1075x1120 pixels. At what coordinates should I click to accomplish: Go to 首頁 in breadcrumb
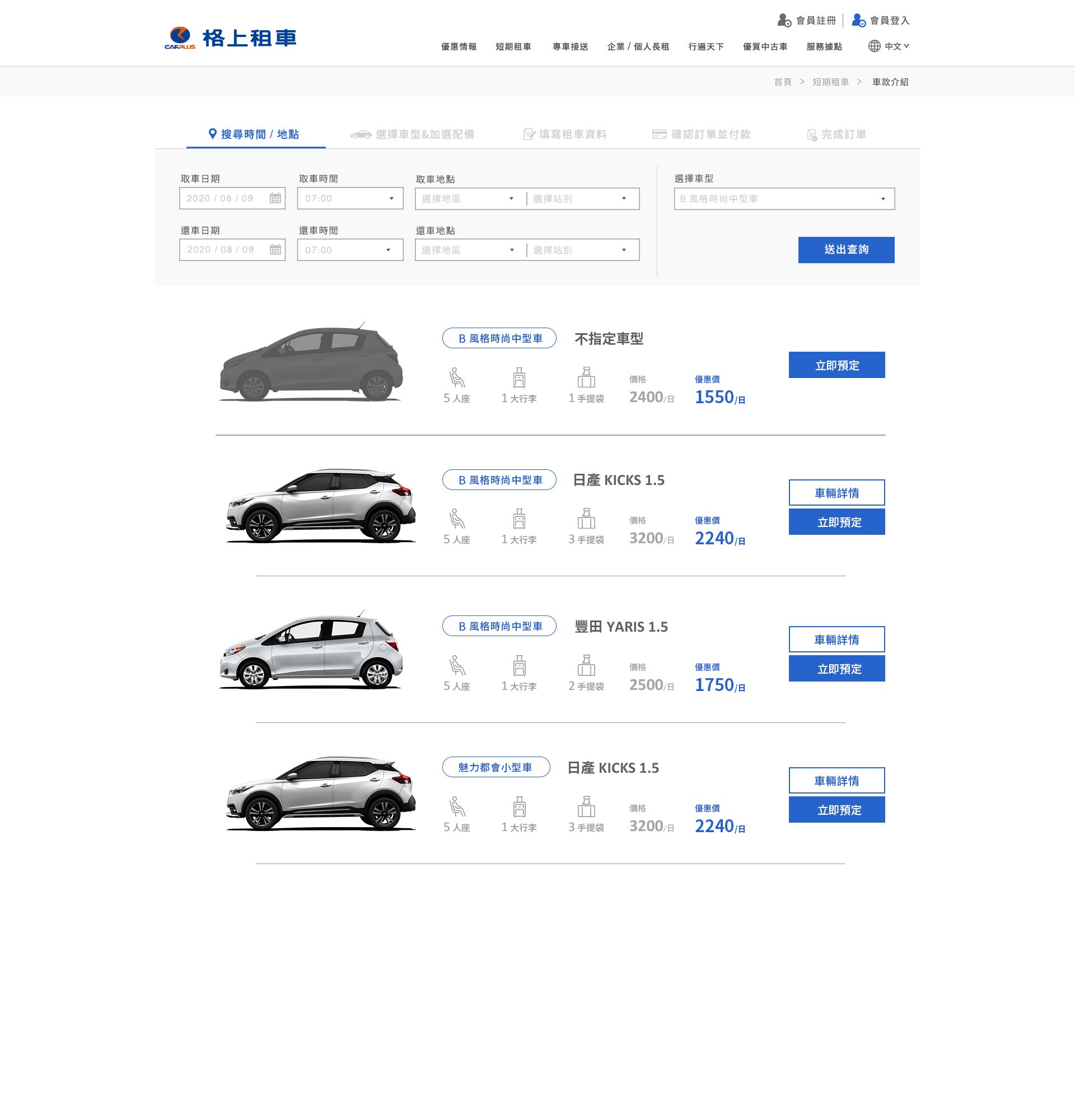pyautogui.click(x=783, y=82)
